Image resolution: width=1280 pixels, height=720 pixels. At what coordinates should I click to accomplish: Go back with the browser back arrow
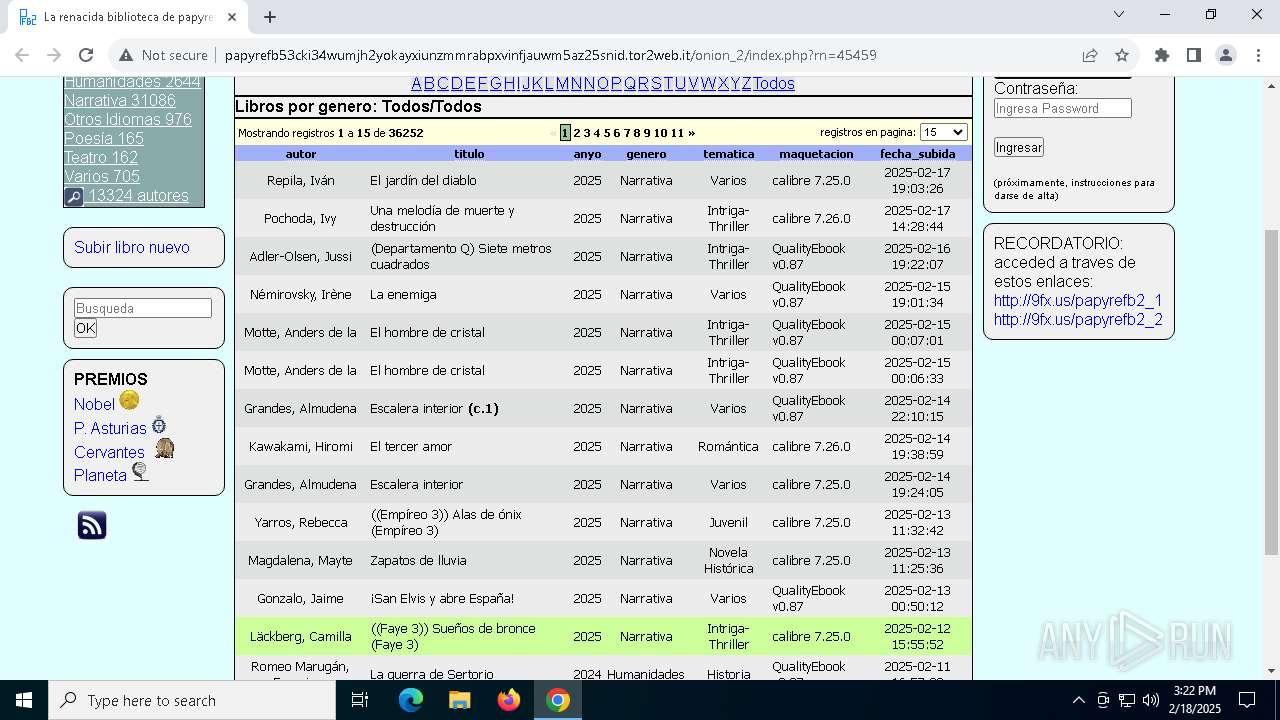22,56
